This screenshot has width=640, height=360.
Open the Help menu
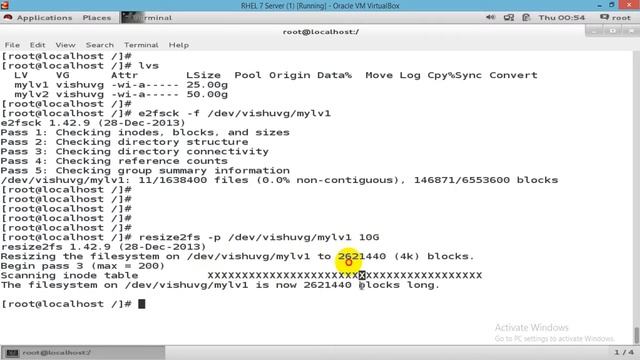179,45
